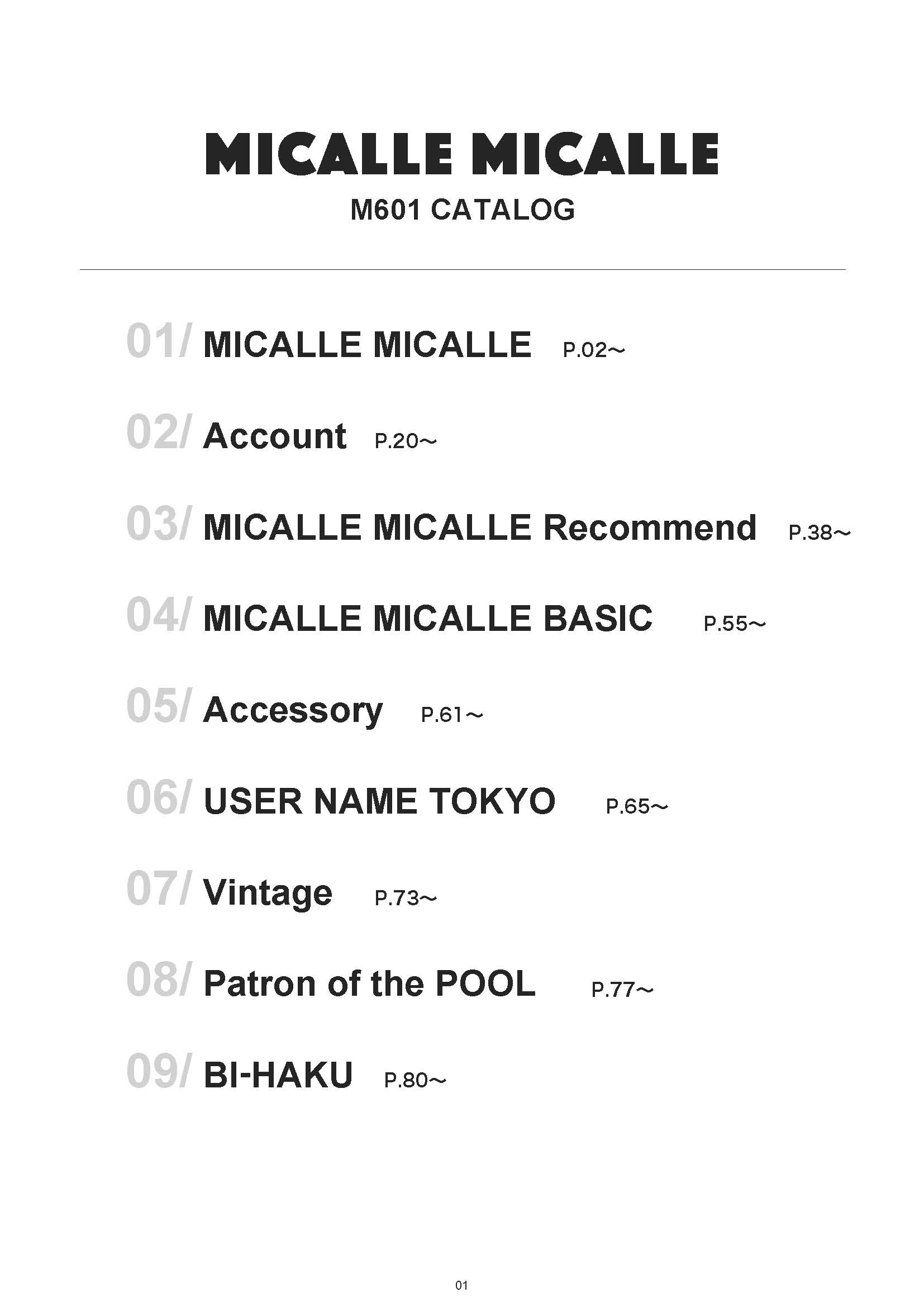The width and height of the screenshot is (924, 1307).
Task: Click the large MICALLE MICALLE logo heading
Action: (x=461, y=154)
